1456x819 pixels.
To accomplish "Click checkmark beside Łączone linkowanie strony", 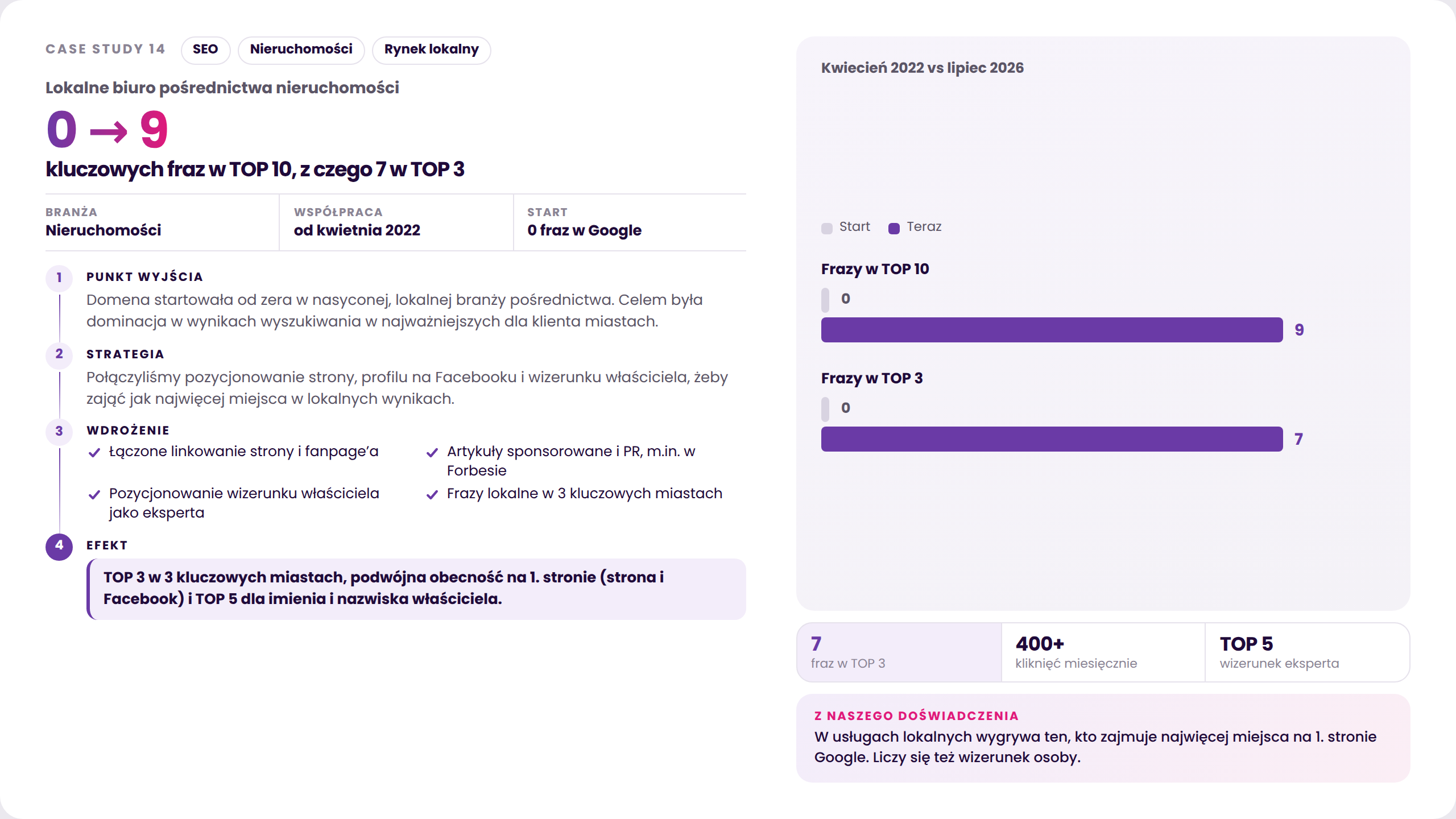I will tap(94, 453).
